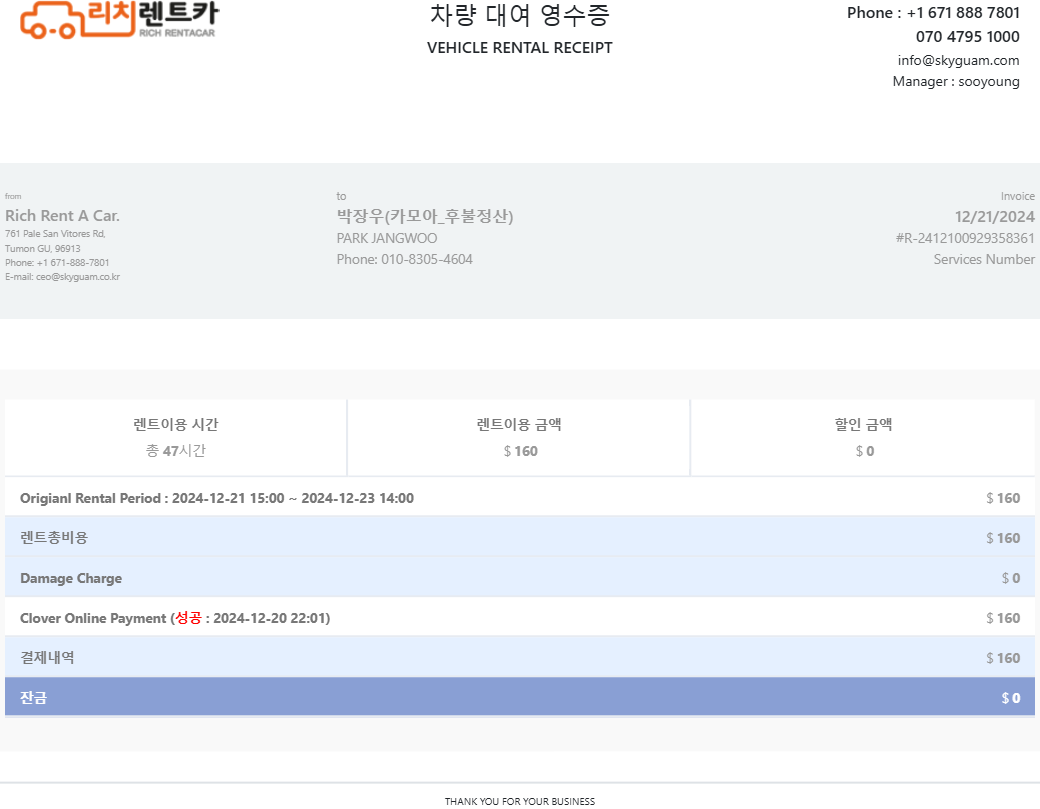
Task: Click the 렌트이용 금액 column header
Action: coord(519,424)
